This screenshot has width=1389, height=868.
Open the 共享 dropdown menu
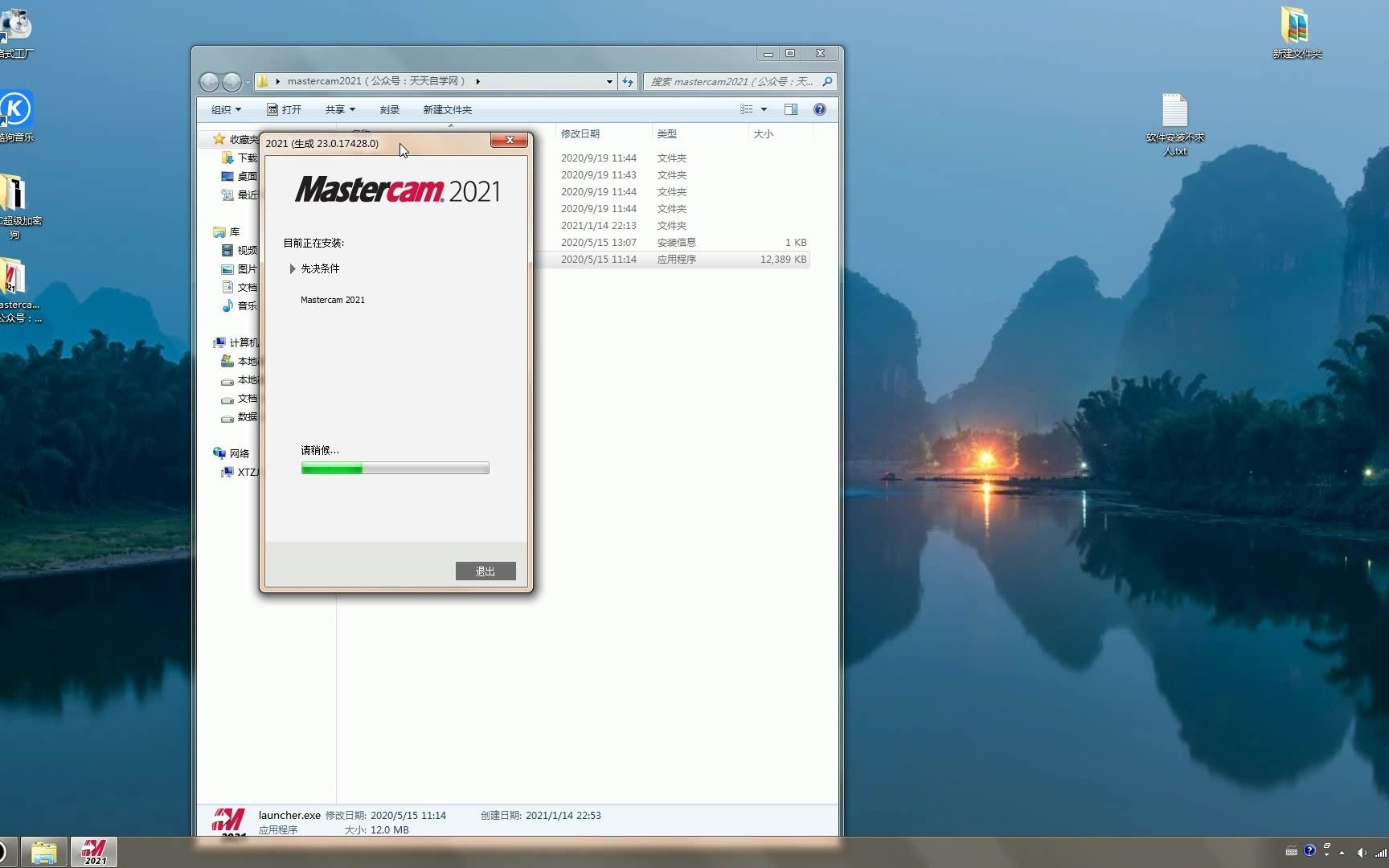click(340, 109)
